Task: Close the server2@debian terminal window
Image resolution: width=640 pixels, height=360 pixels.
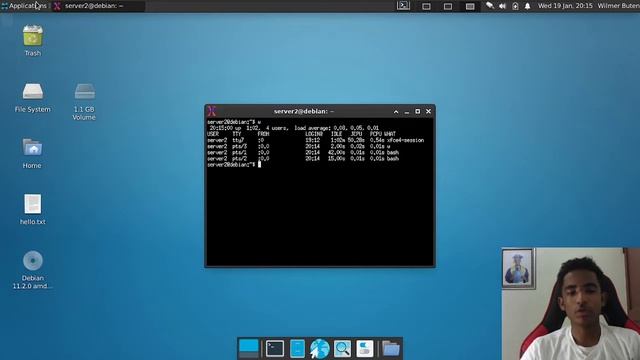Action: (x=429, y=111)
